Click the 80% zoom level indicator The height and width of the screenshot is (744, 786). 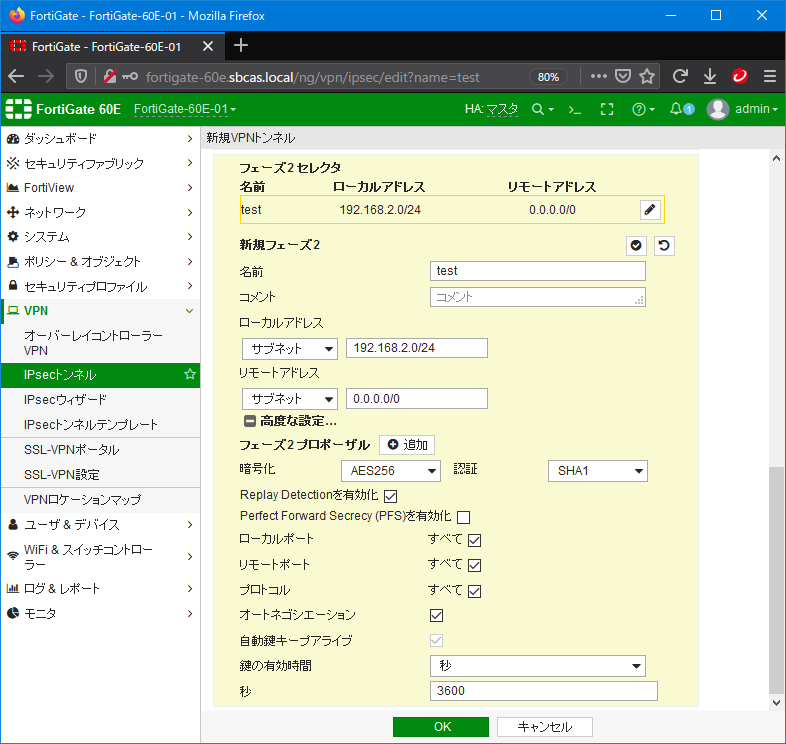(x=548, y=77)
